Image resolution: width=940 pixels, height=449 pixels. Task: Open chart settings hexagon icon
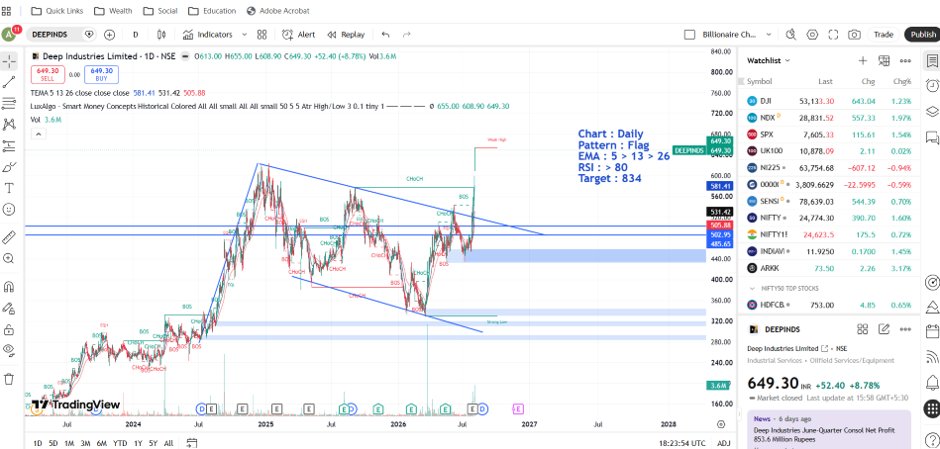[x=812, y=34]
